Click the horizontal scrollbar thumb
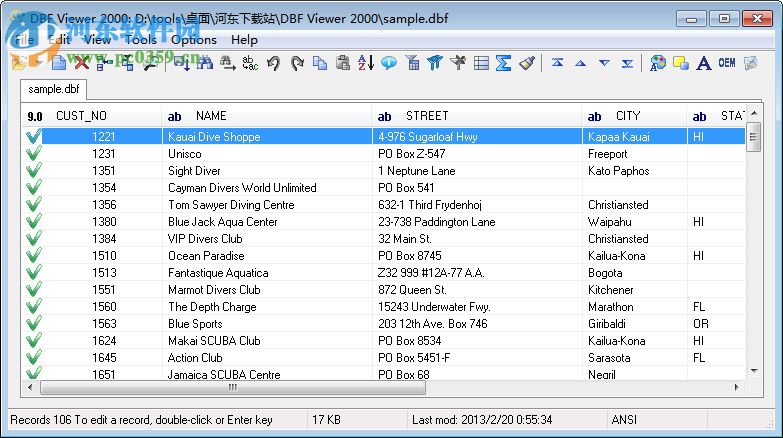783x438 pixels. (x=233, y=388)
